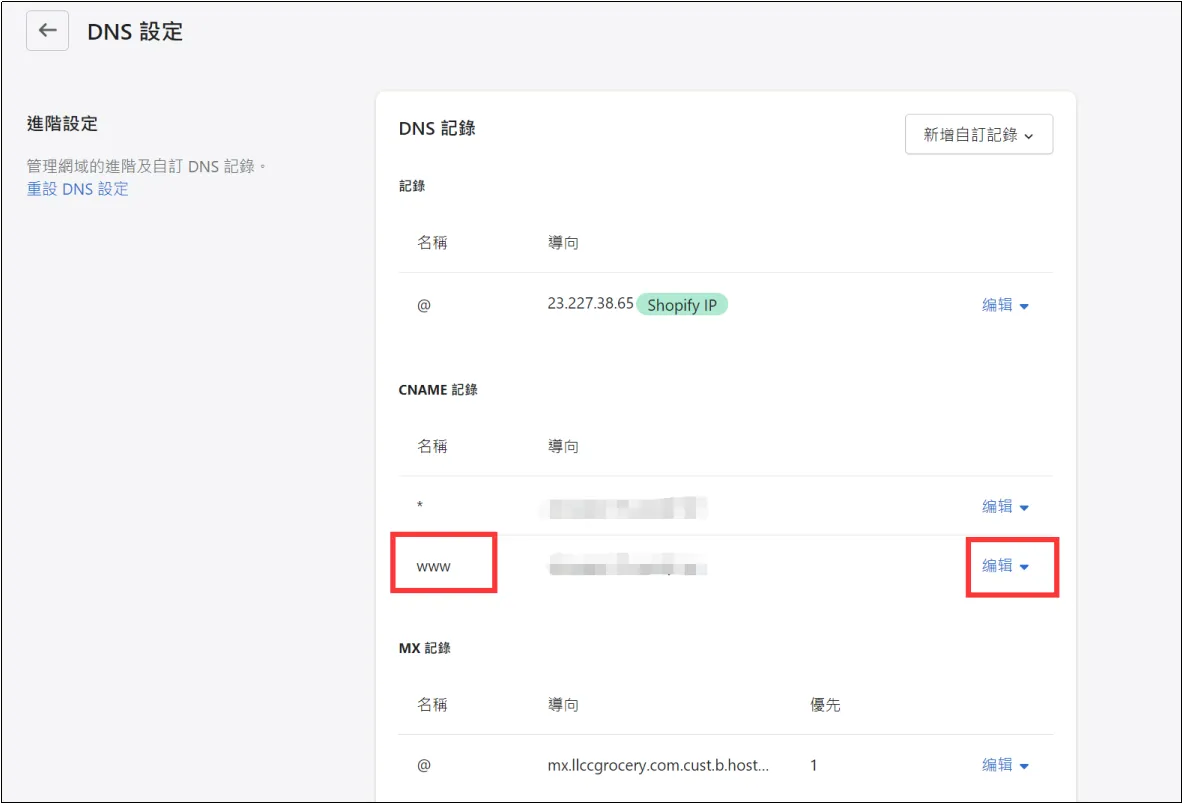Viewport: 1183px width, 803px height.
Task: Click the DNS 記錄 card heading
Action: [437, 128]
